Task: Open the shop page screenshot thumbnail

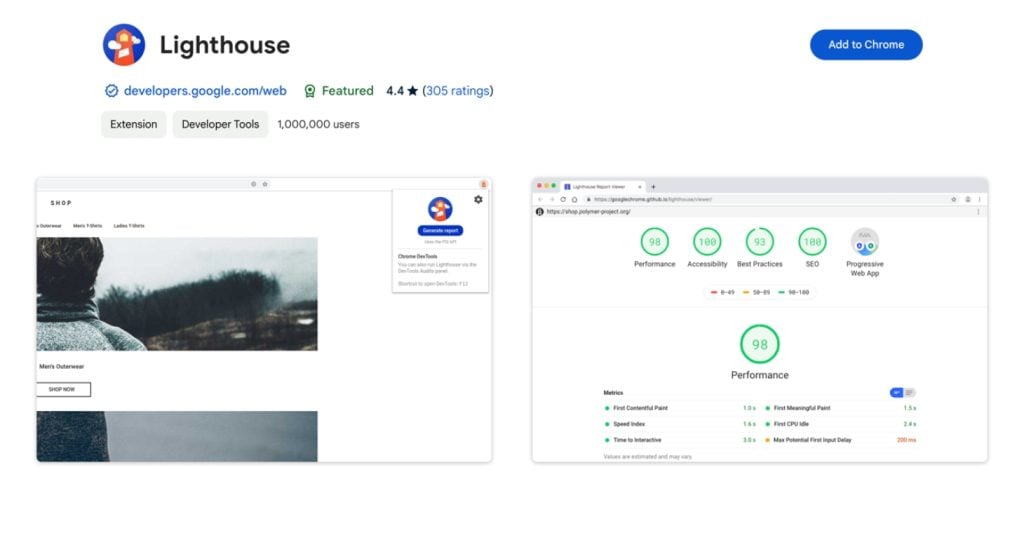Action: click(x=264, y=319)
